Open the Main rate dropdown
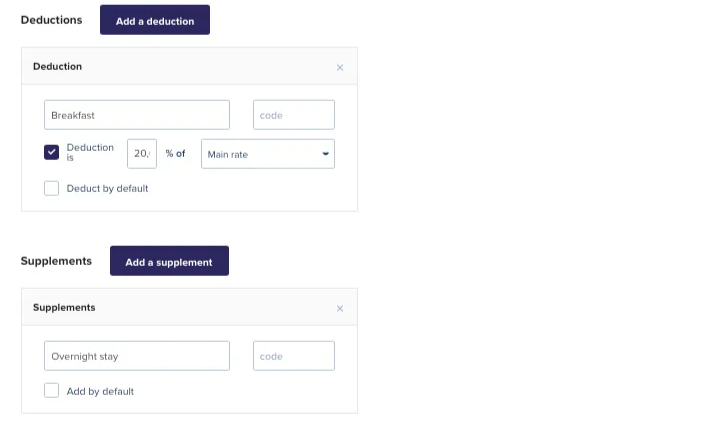The height and width of the screenshot is (436, 715). pos(267,154)
